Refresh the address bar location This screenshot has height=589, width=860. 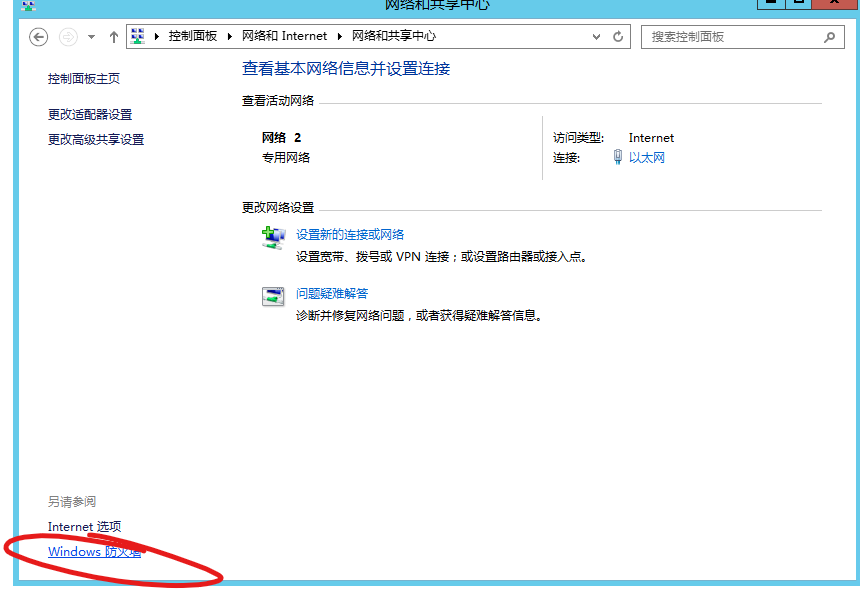(619, 37)
